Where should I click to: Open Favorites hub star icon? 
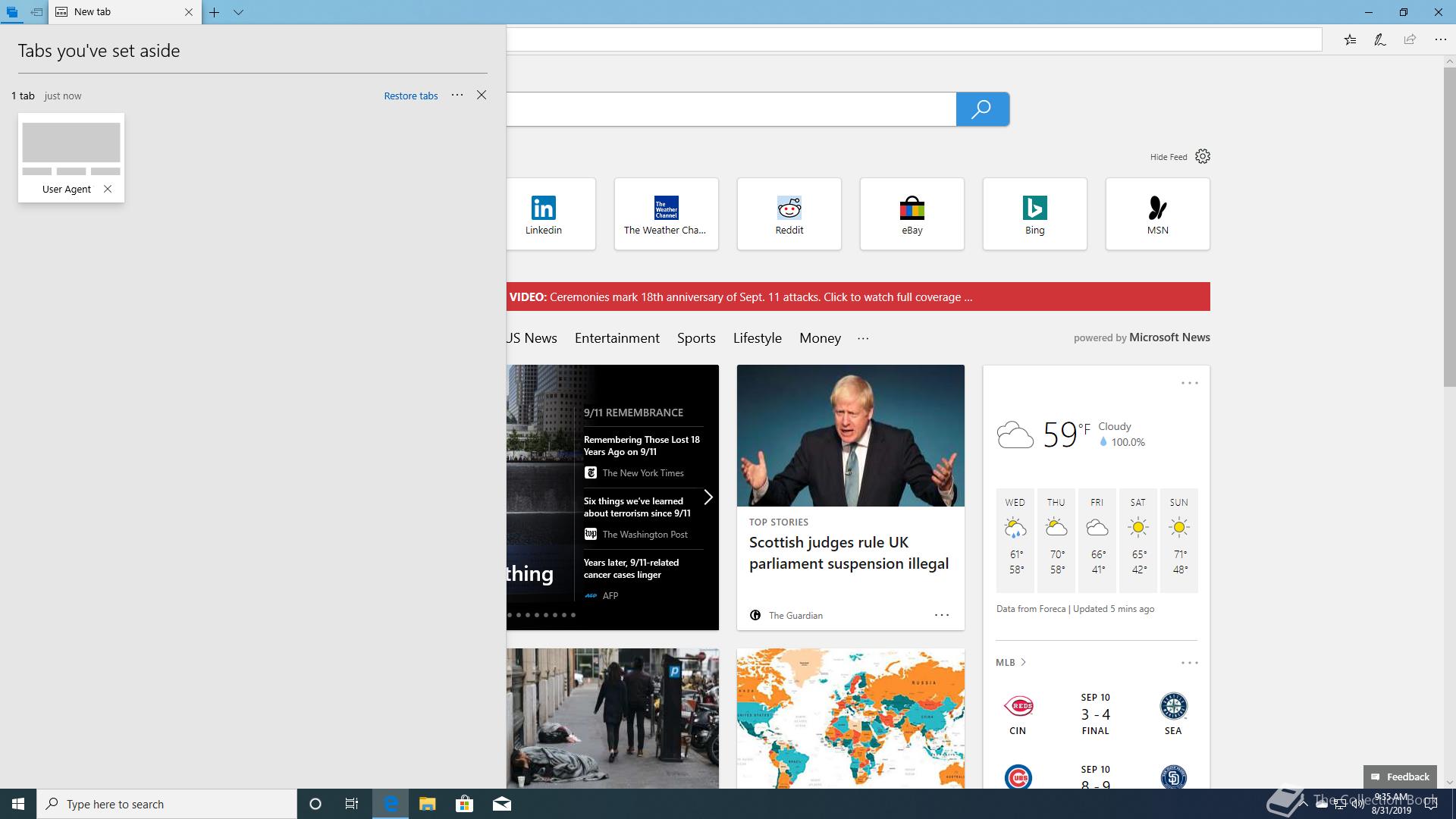tap(1350, 39)
